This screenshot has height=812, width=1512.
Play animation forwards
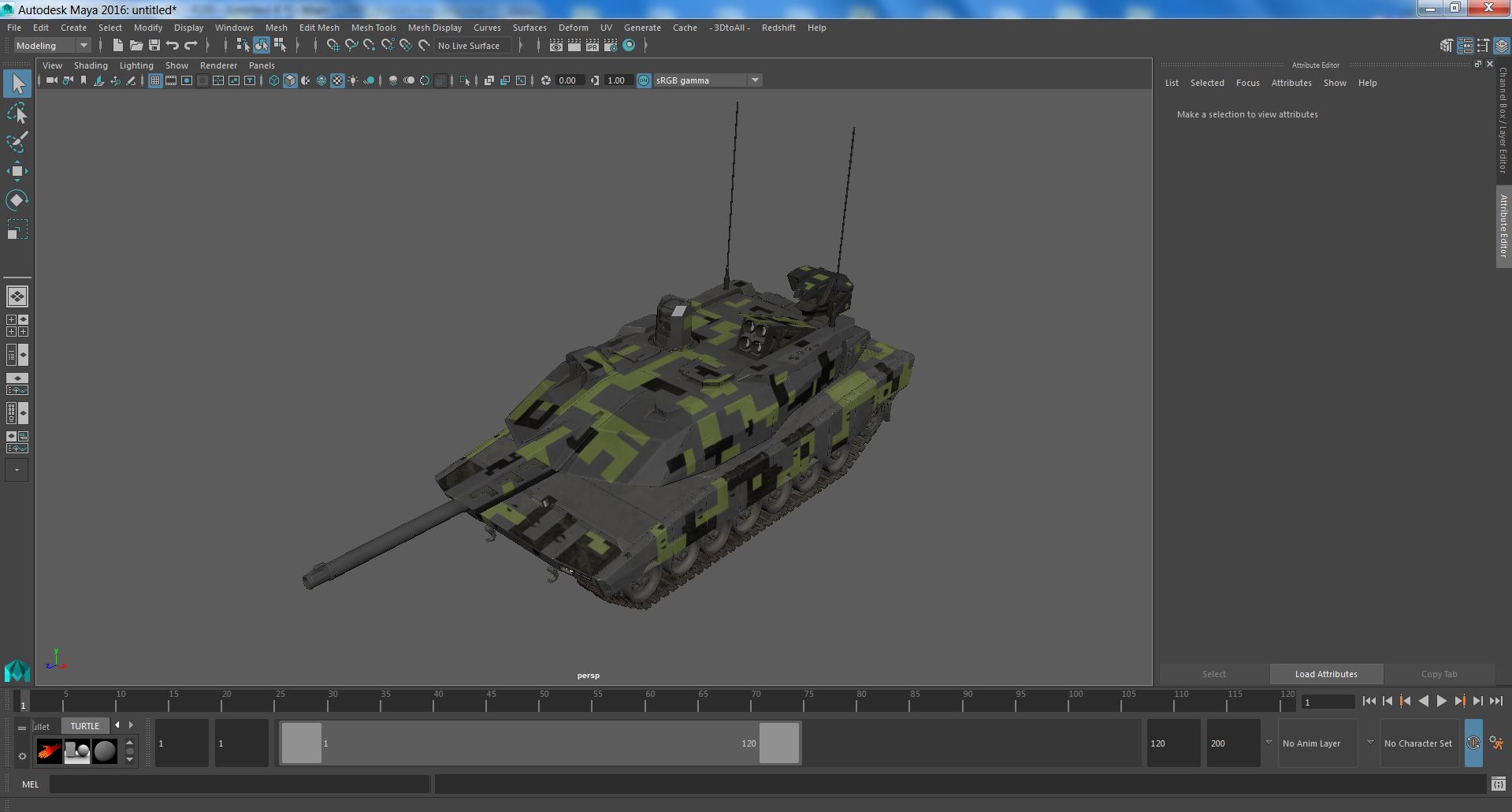pyautogui.click(x=1442, y=701)
